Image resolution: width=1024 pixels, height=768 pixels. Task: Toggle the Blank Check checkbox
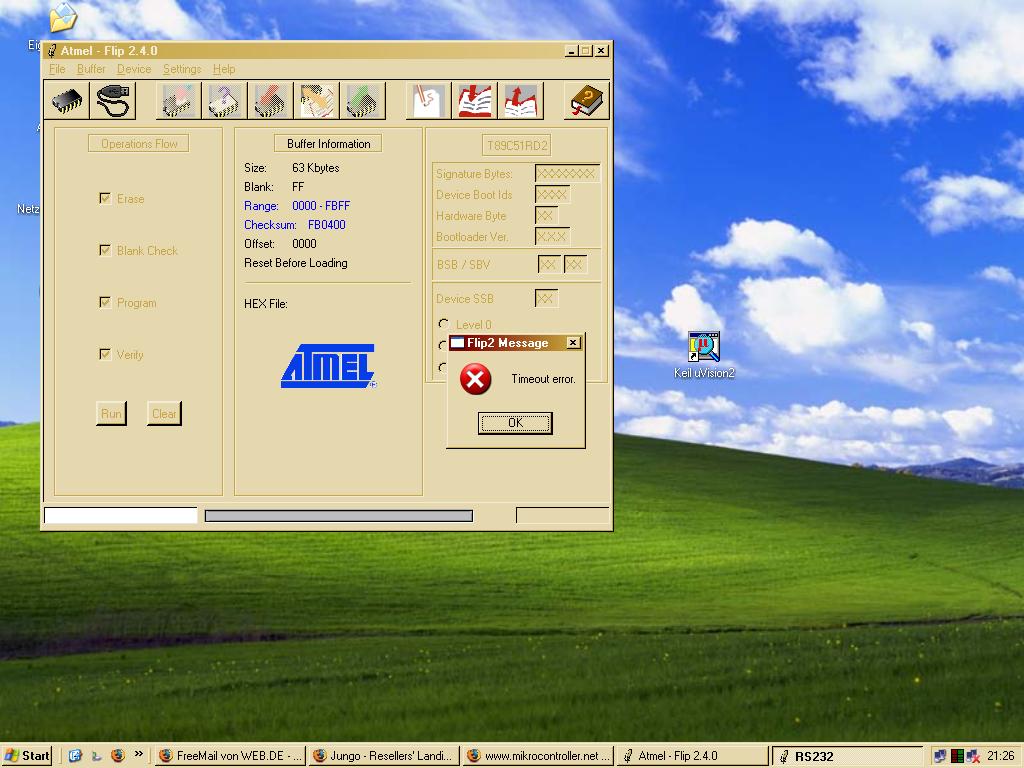pos(104,250)
